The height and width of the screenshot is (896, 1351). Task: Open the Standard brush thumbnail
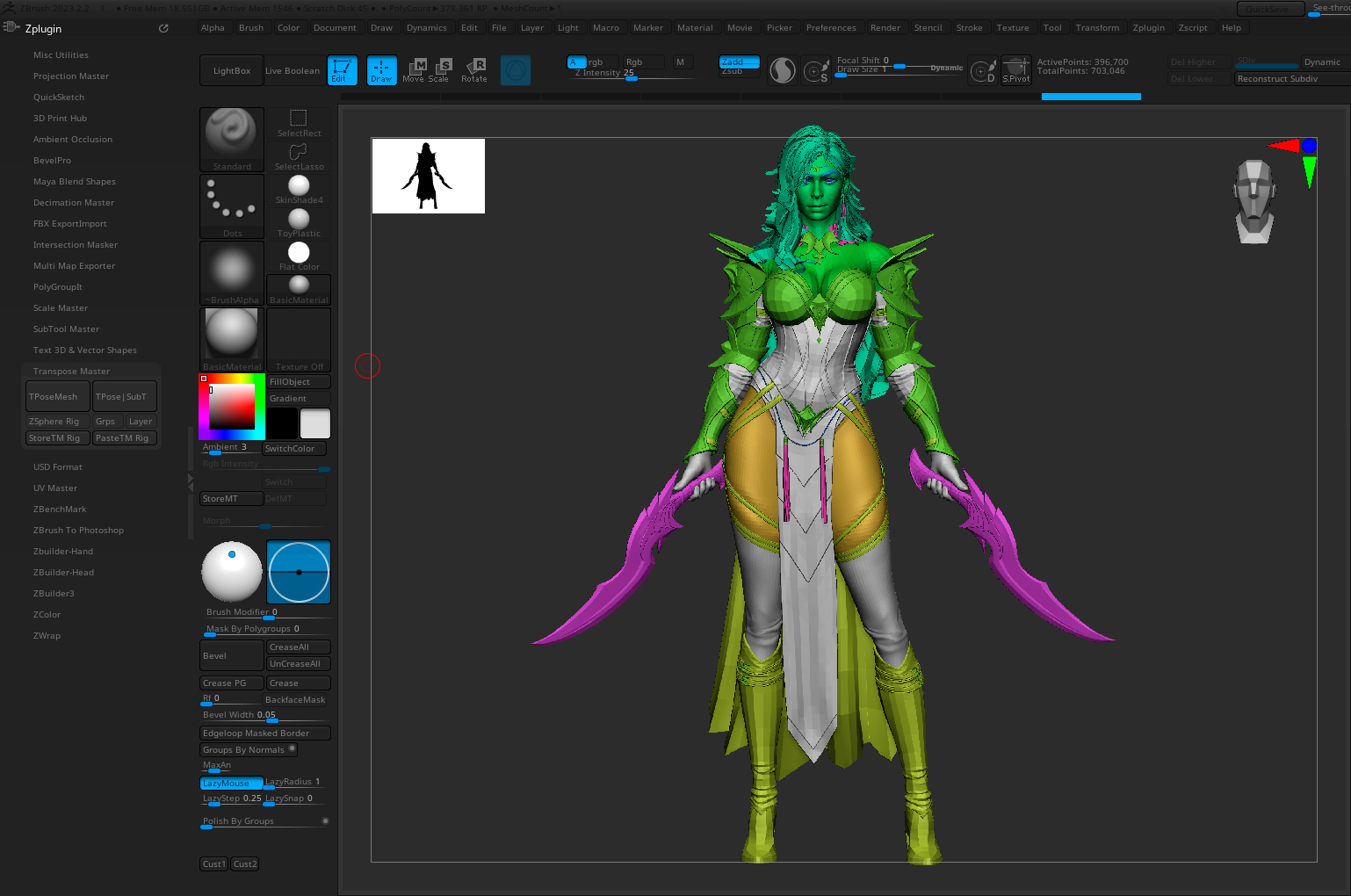pos(232,140)
